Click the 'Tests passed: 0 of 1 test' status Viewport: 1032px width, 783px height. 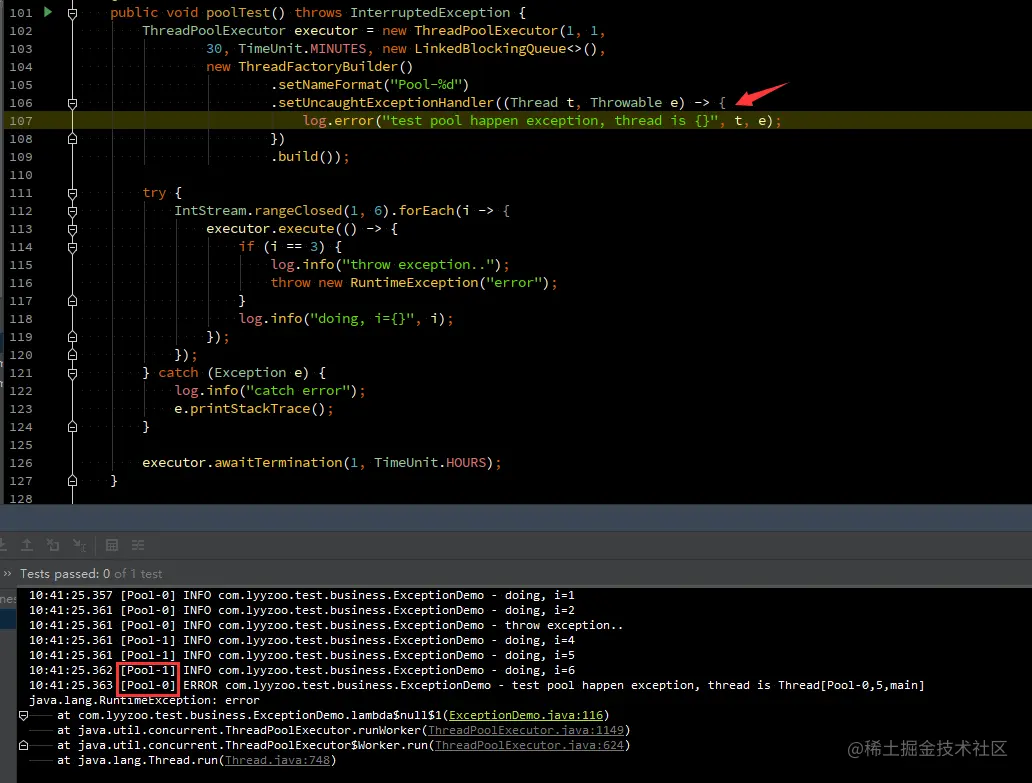(91, 574)
